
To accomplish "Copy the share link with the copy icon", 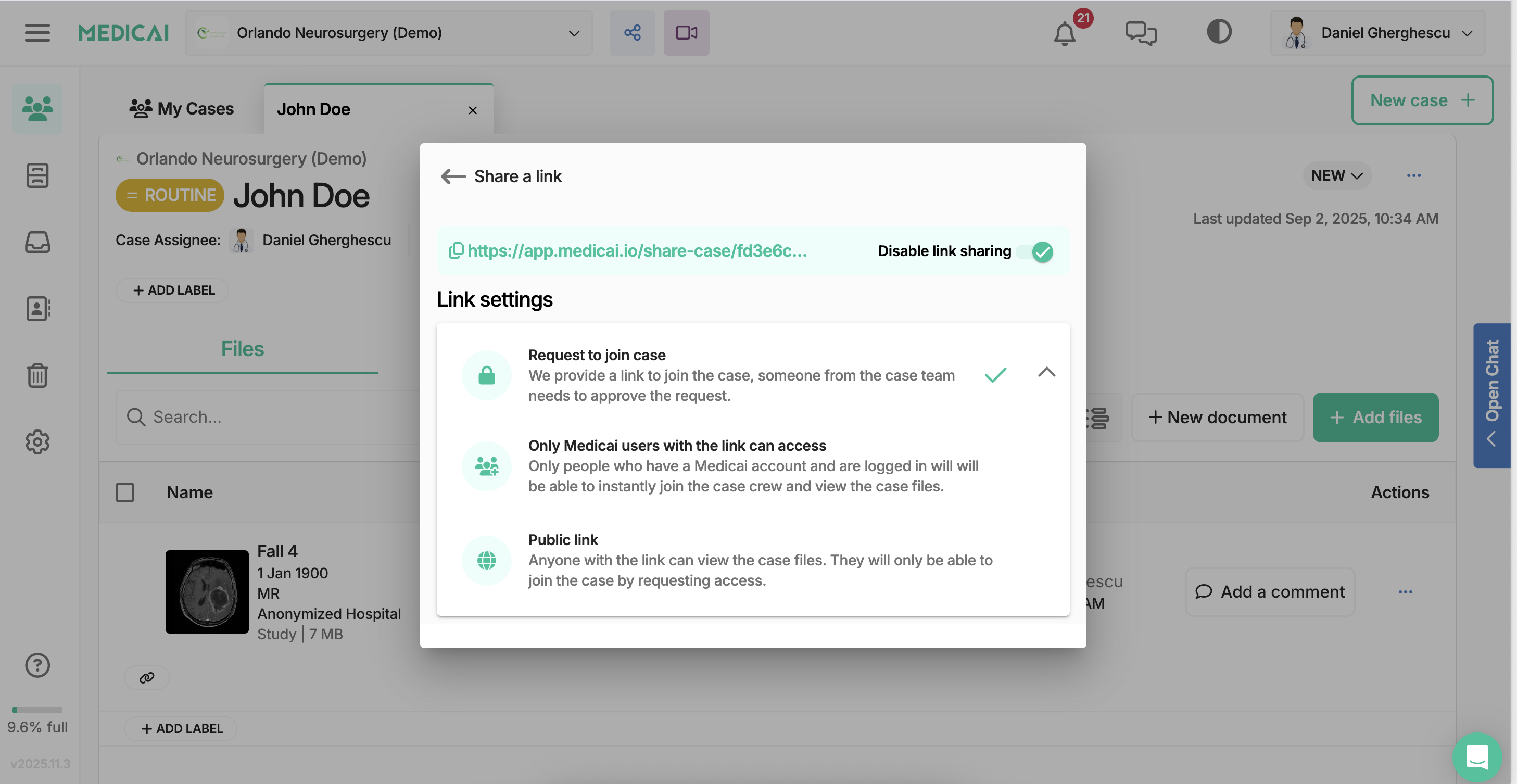I will point(456,251).
